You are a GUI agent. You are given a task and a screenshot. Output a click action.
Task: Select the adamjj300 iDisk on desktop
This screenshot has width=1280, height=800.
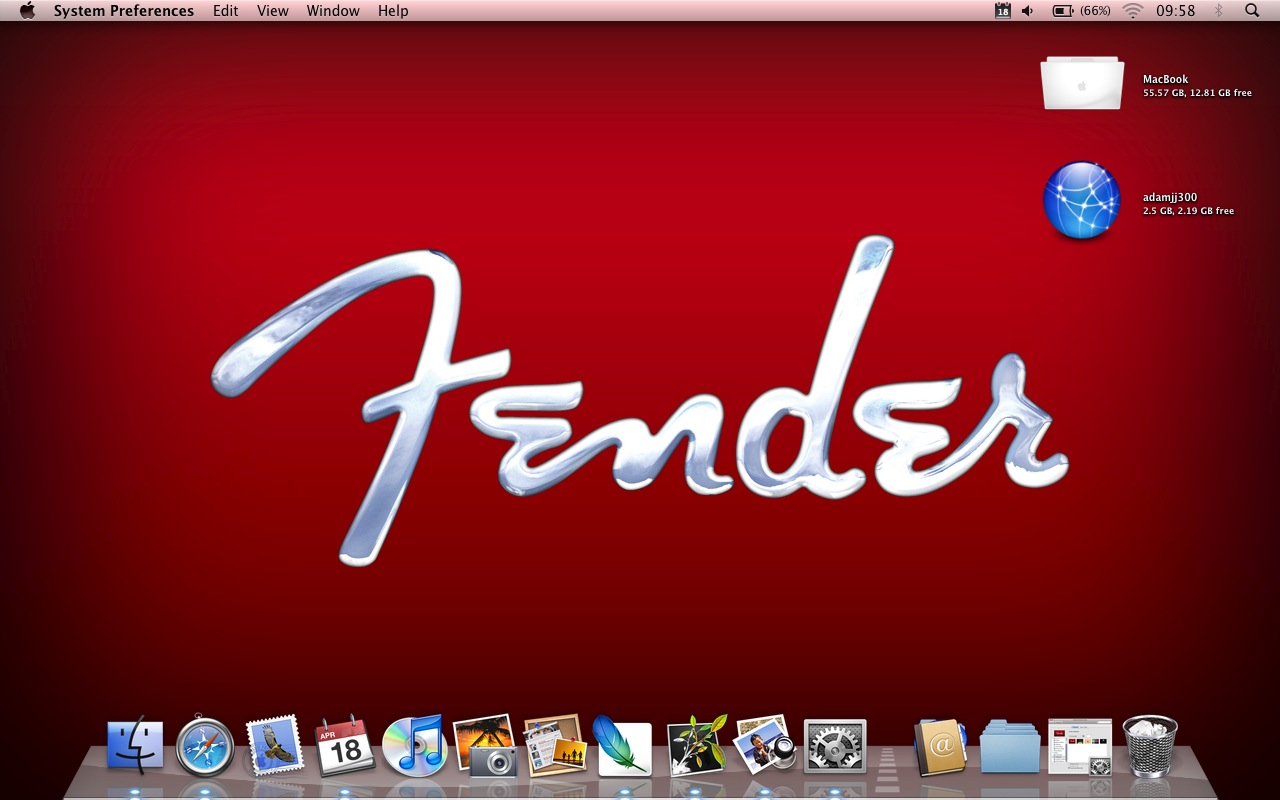1081,200
